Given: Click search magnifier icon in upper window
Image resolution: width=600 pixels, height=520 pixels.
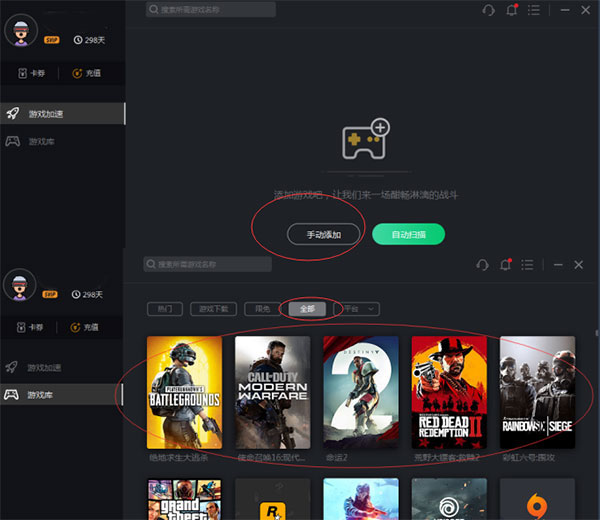Looking at the screenshot, I should [x=154, y=9].
